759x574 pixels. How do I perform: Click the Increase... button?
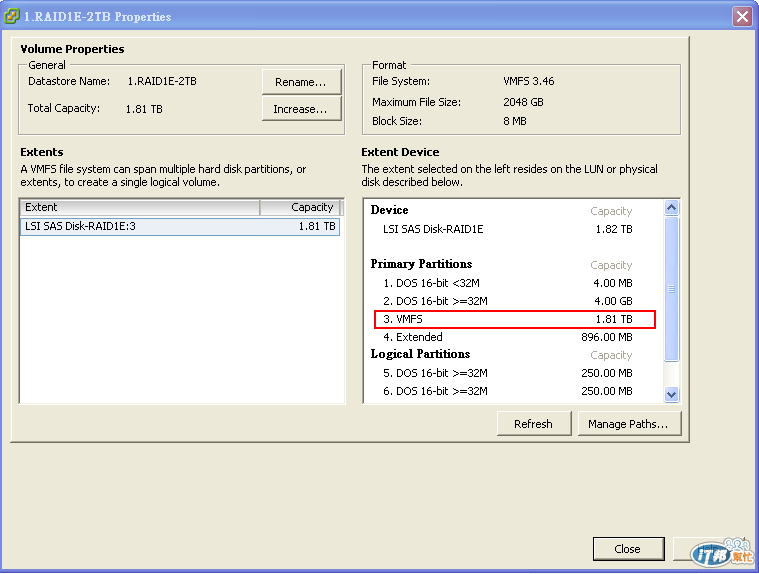301,109
